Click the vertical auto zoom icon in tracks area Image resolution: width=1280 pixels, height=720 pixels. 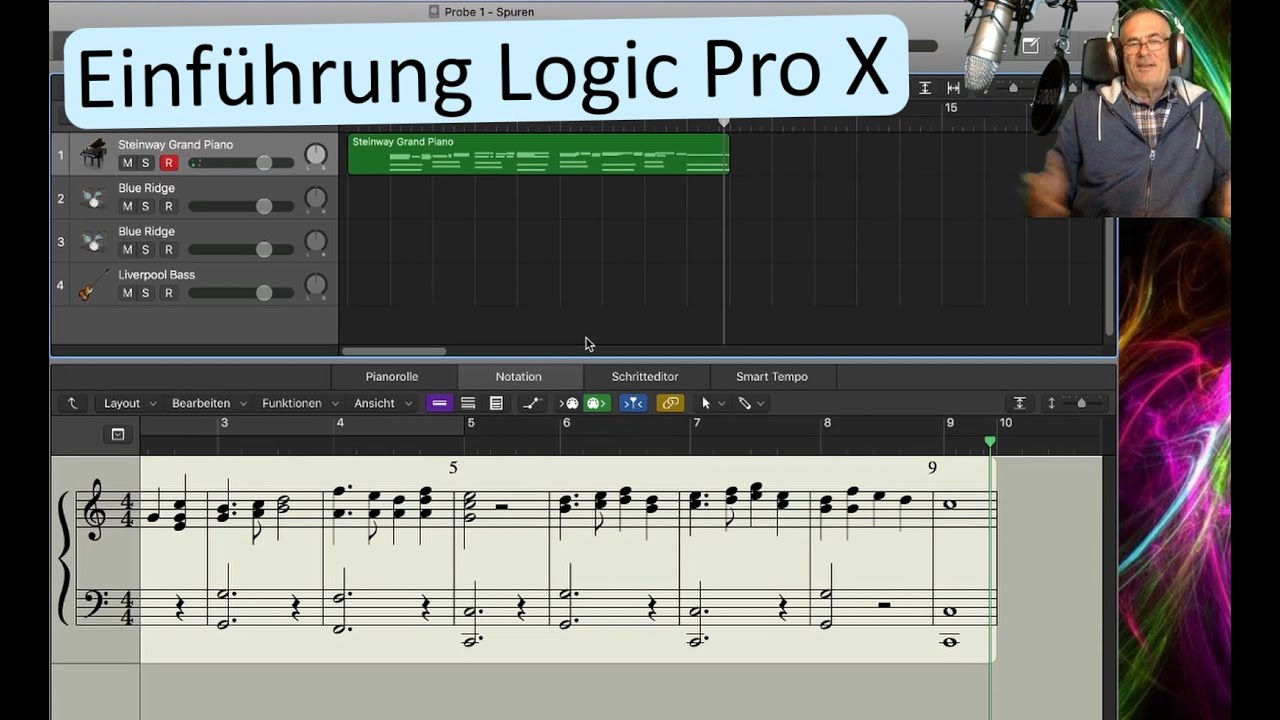925,88
